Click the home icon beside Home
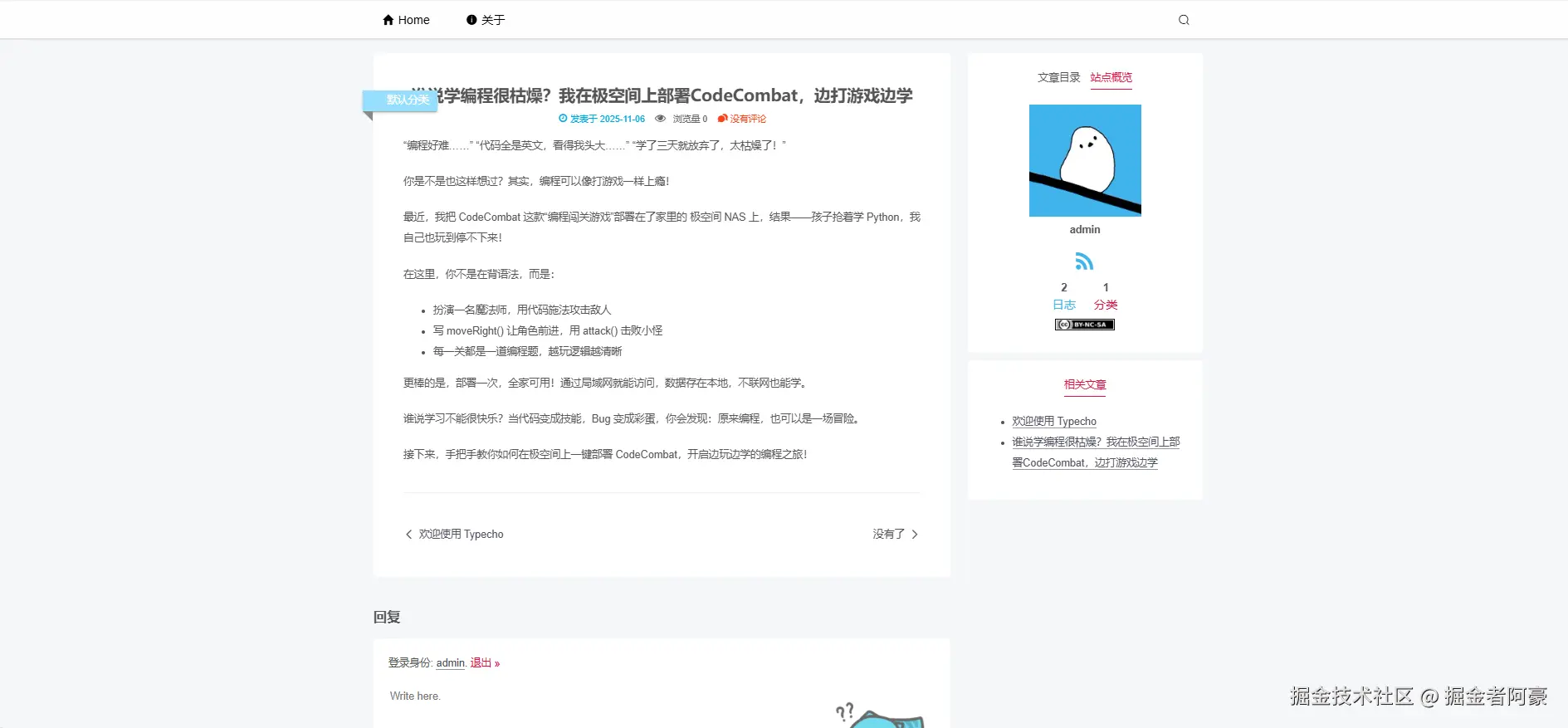 point(388,20)
